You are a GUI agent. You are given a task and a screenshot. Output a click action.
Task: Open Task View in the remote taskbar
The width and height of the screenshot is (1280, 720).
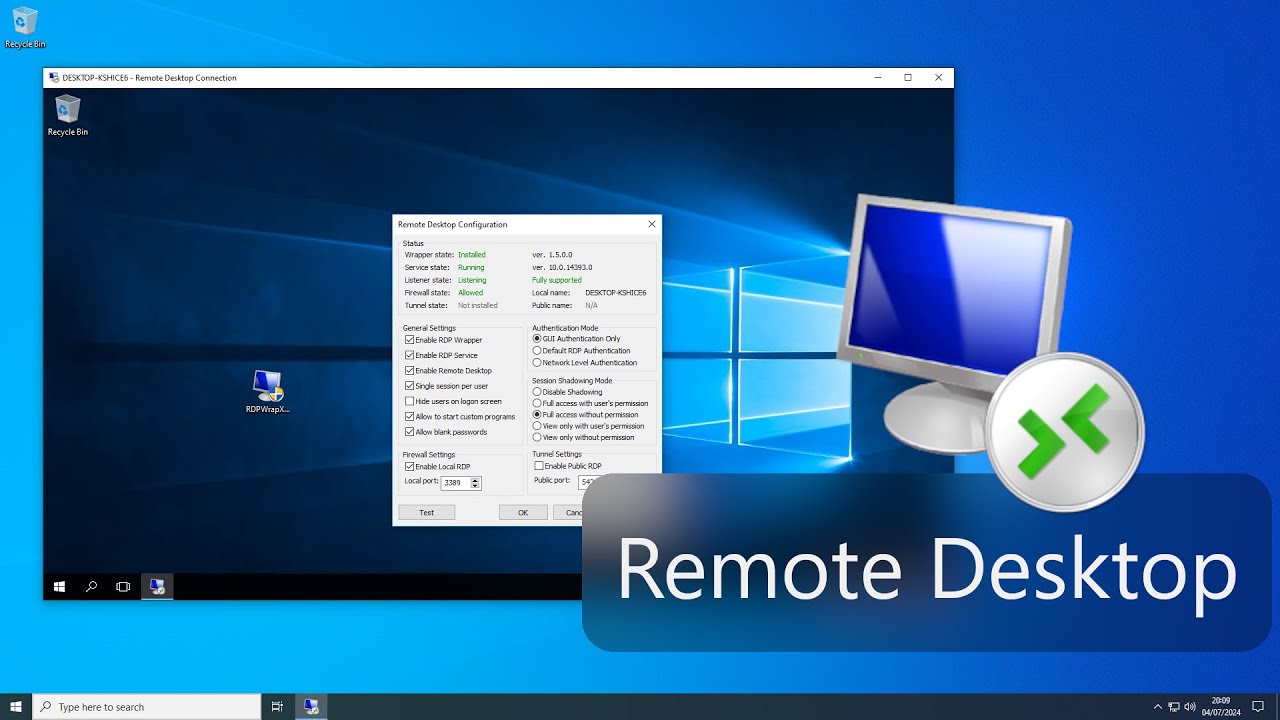[123, 587]
